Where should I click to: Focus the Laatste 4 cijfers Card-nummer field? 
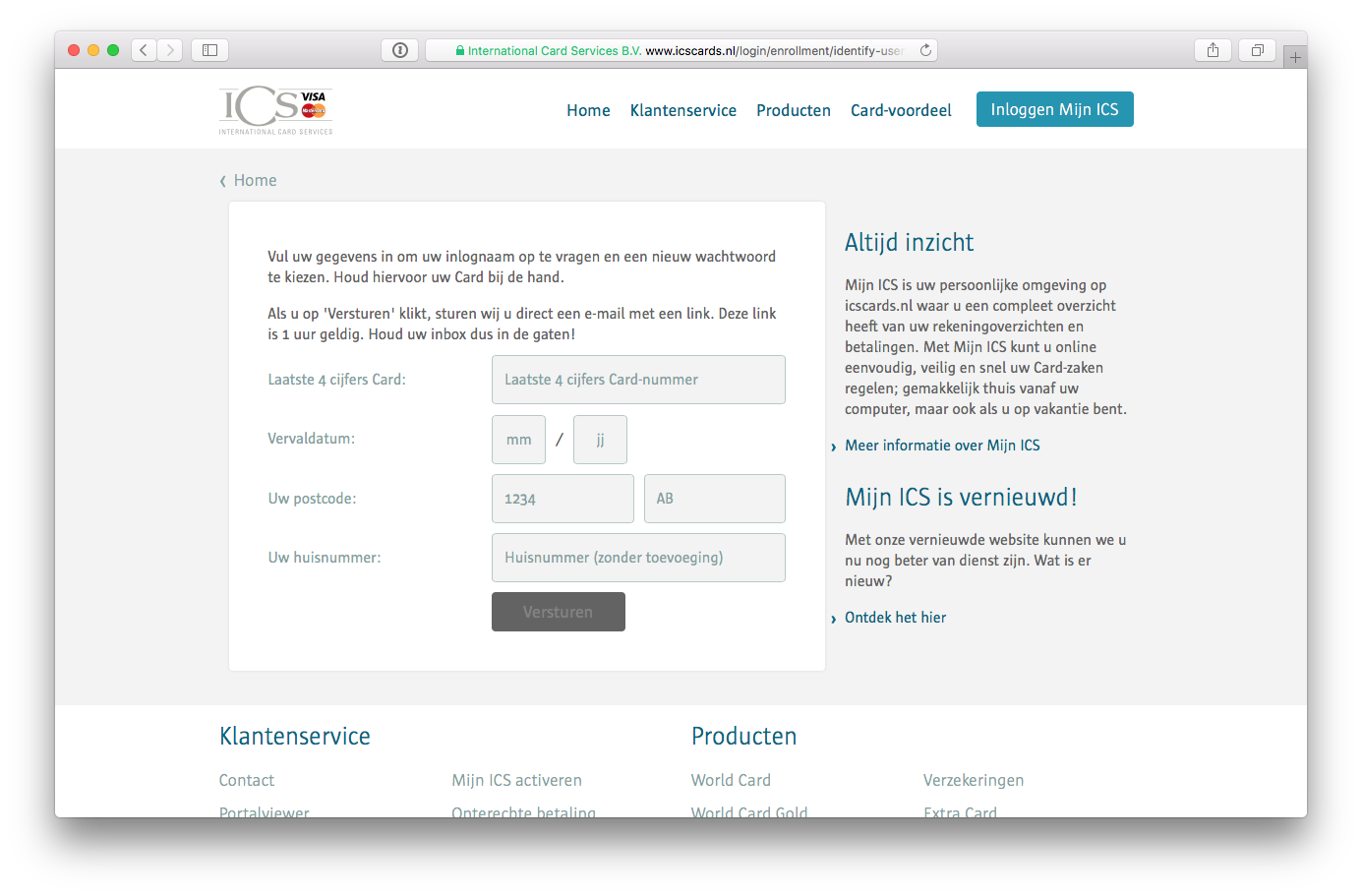tap(638, 380)
